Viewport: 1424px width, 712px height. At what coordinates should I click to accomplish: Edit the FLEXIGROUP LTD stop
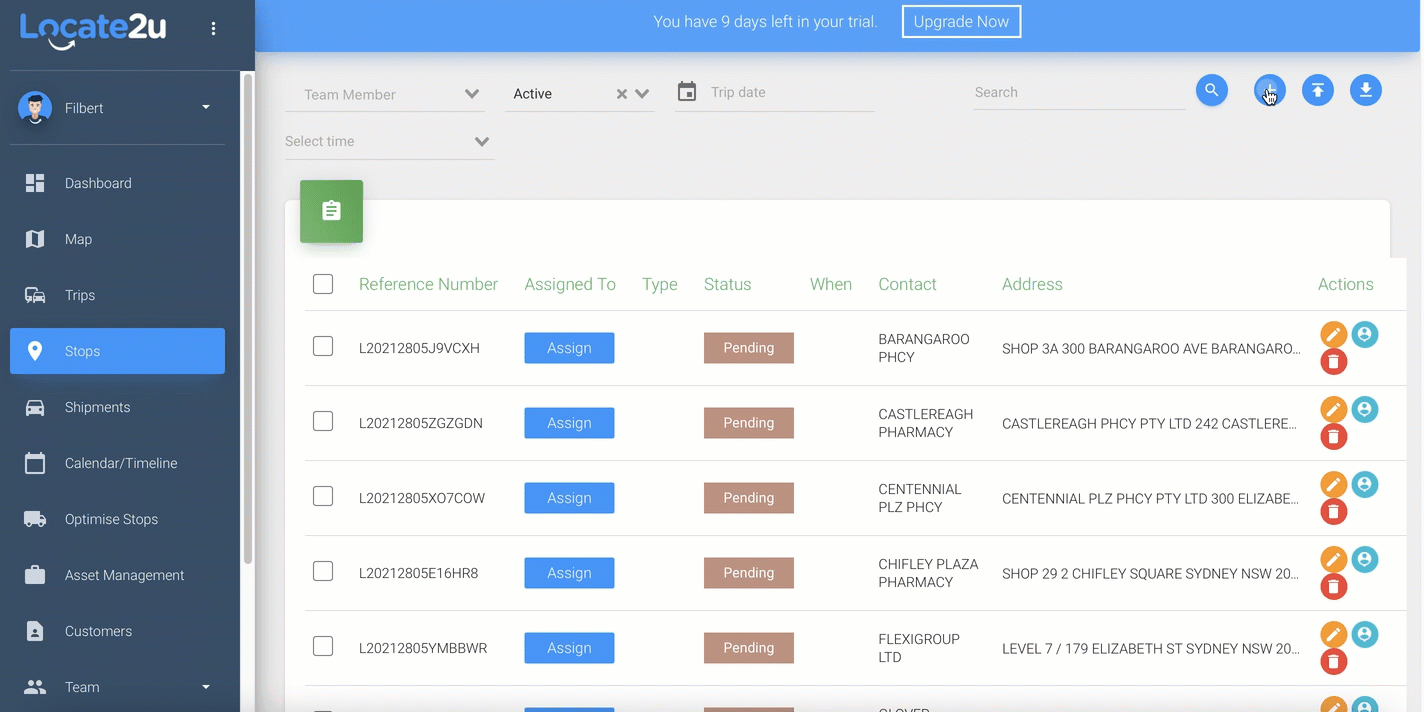(1333, 635)
